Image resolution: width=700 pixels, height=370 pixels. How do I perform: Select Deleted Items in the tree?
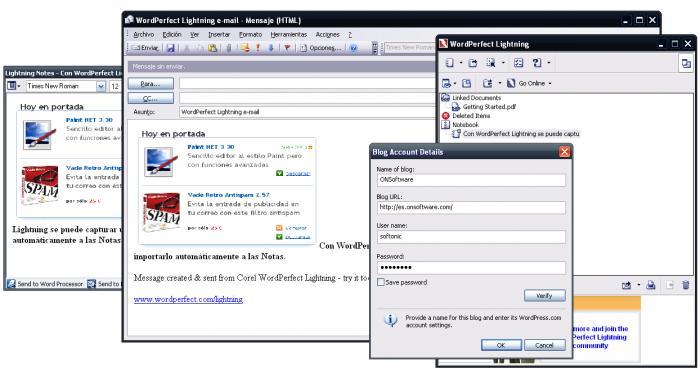coord(471,116)
